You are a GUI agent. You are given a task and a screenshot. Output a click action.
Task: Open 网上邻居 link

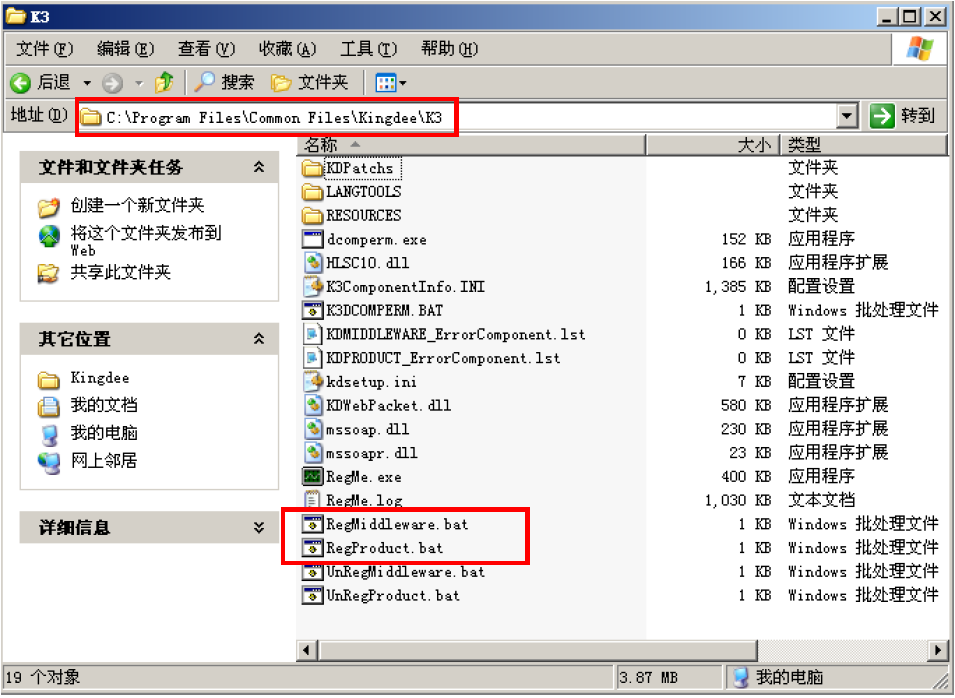tap(104, 460)
